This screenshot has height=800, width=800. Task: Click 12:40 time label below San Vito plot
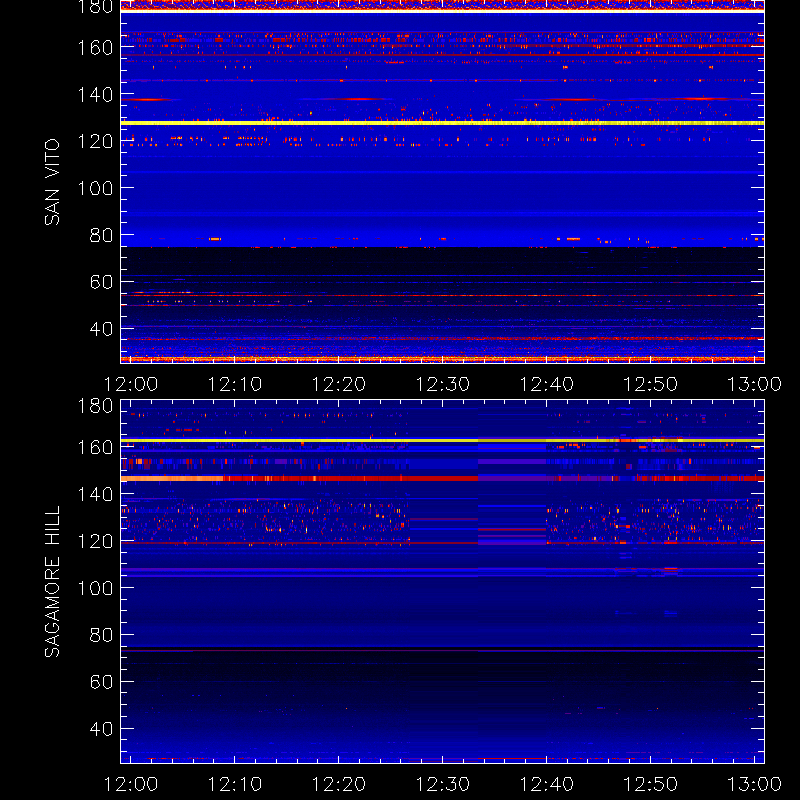(546, 384)
